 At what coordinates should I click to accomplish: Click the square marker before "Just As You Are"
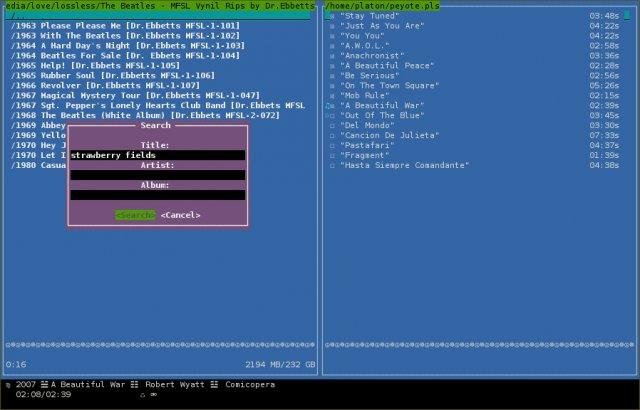tap(332, 26)
